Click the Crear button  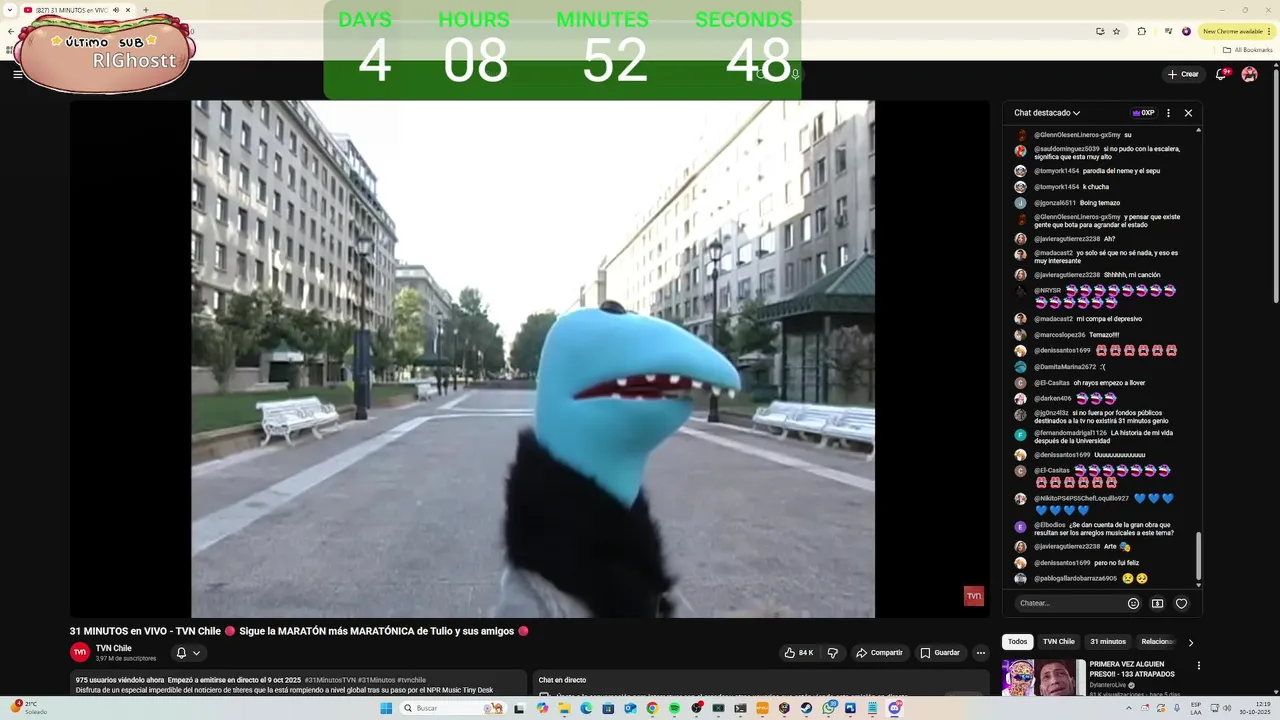1183,74
